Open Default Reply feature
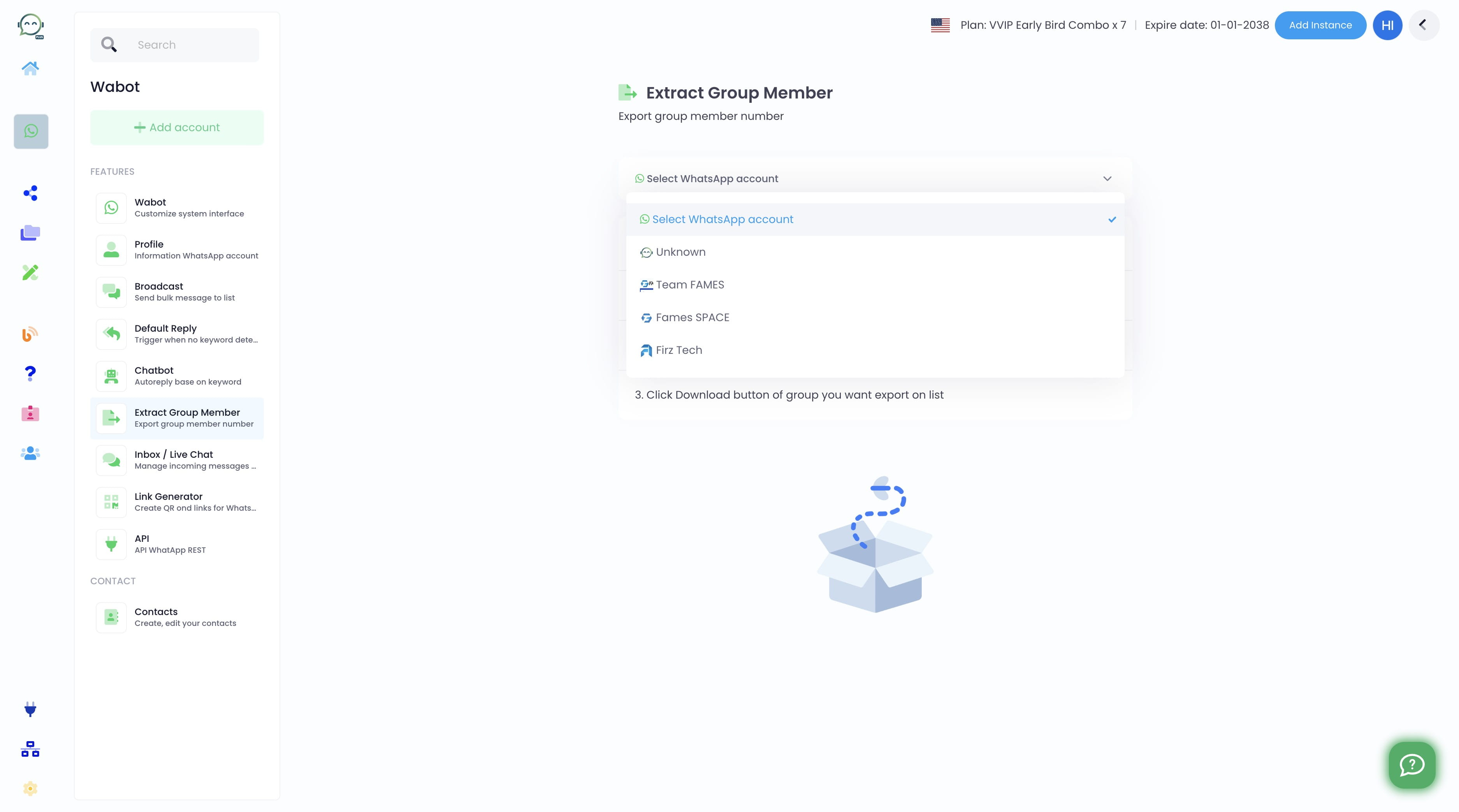The width and height of the screenshot is (1459, 812). [177, 334]
